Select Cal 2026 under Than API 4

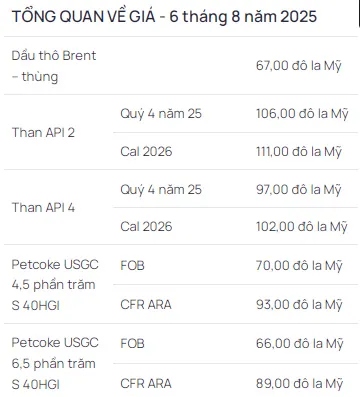[x=146, y=227]
